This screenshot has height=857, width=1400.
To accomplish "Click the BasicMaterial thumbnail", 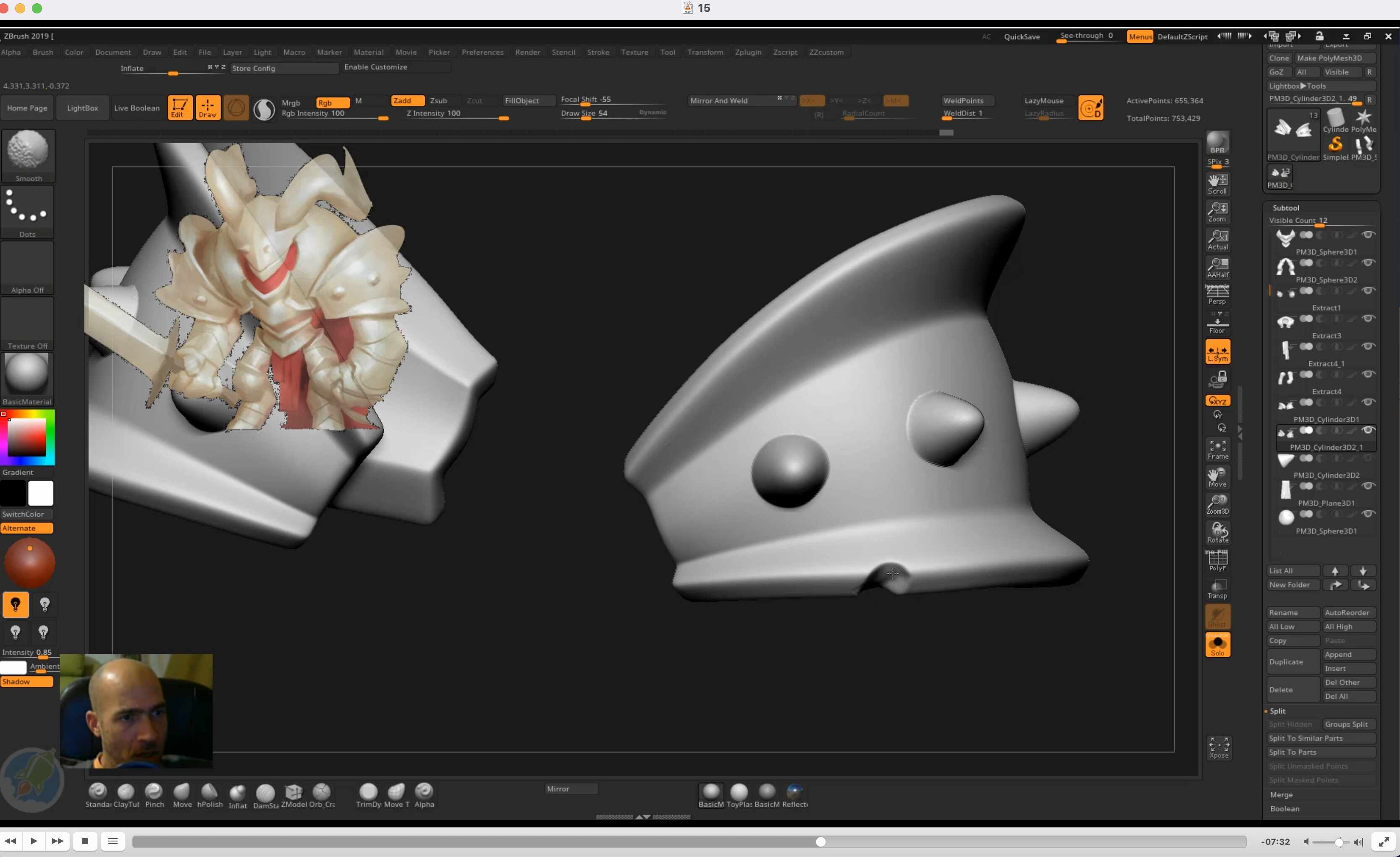I will coord(27,374).
